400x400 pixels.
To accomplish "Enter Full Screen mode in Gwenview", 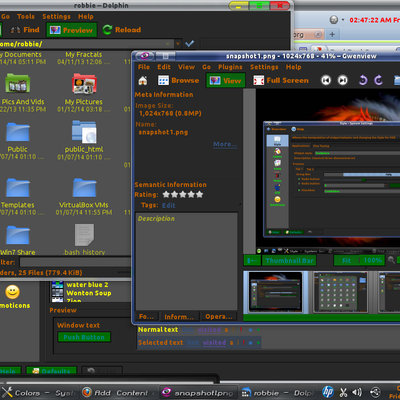I will (281, 80).
